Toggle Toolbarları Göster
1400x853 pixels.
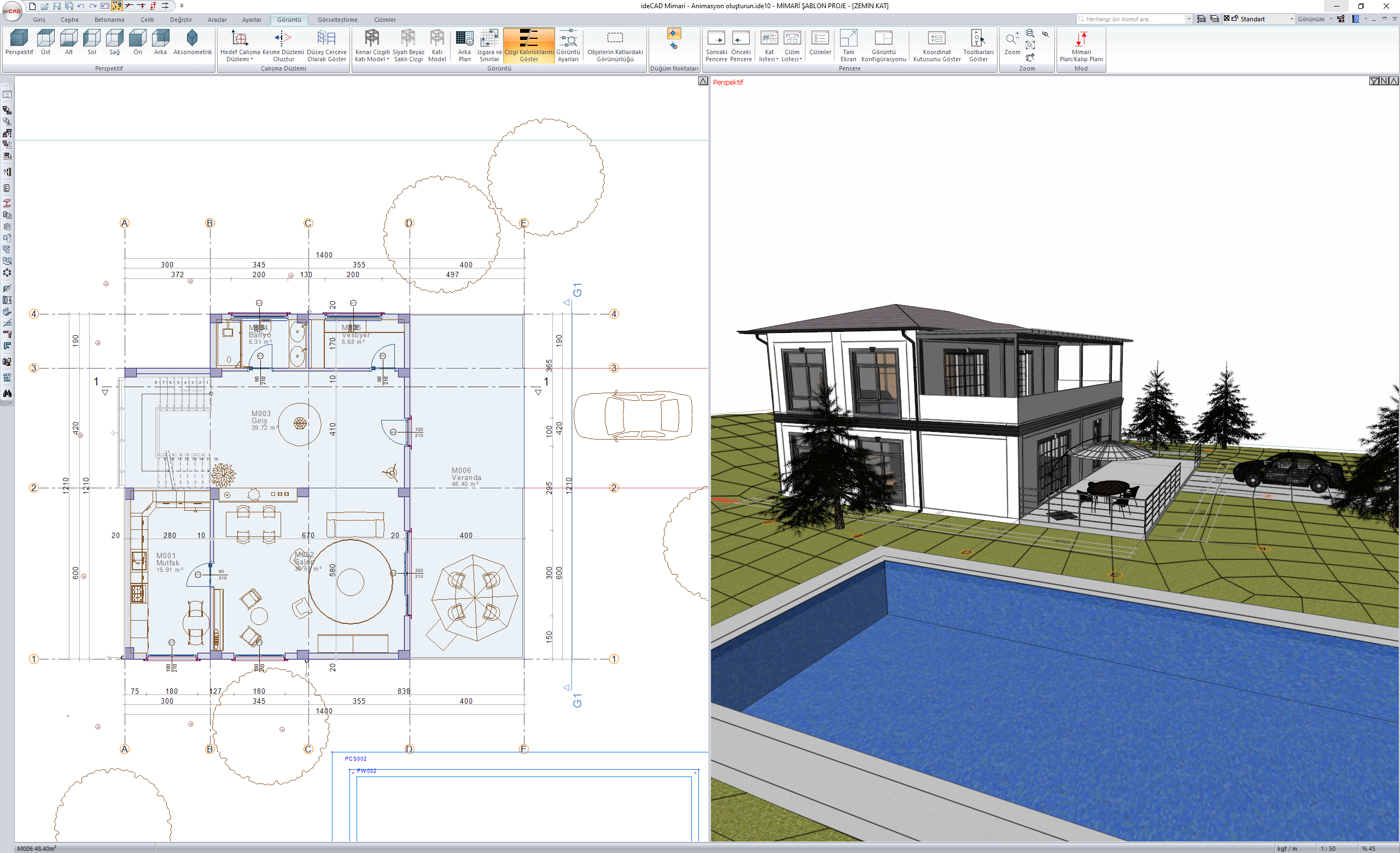977,39
